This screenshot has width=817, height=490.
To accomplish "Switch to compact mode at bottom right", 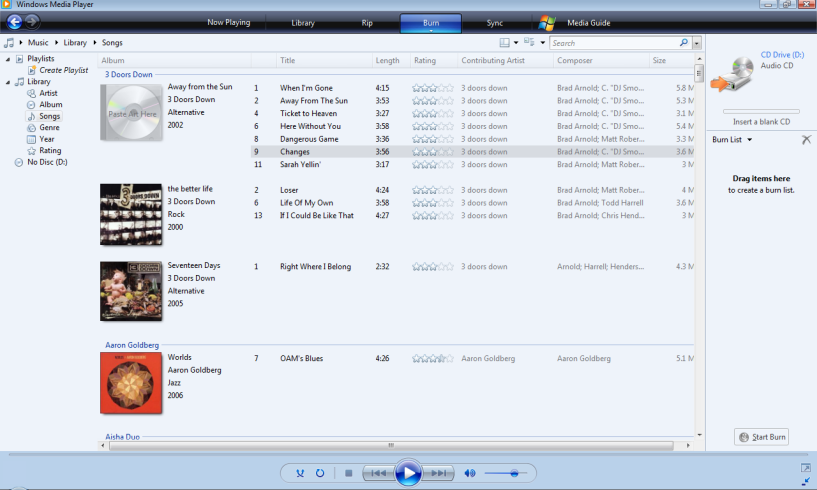I will [x=806, y=482].
